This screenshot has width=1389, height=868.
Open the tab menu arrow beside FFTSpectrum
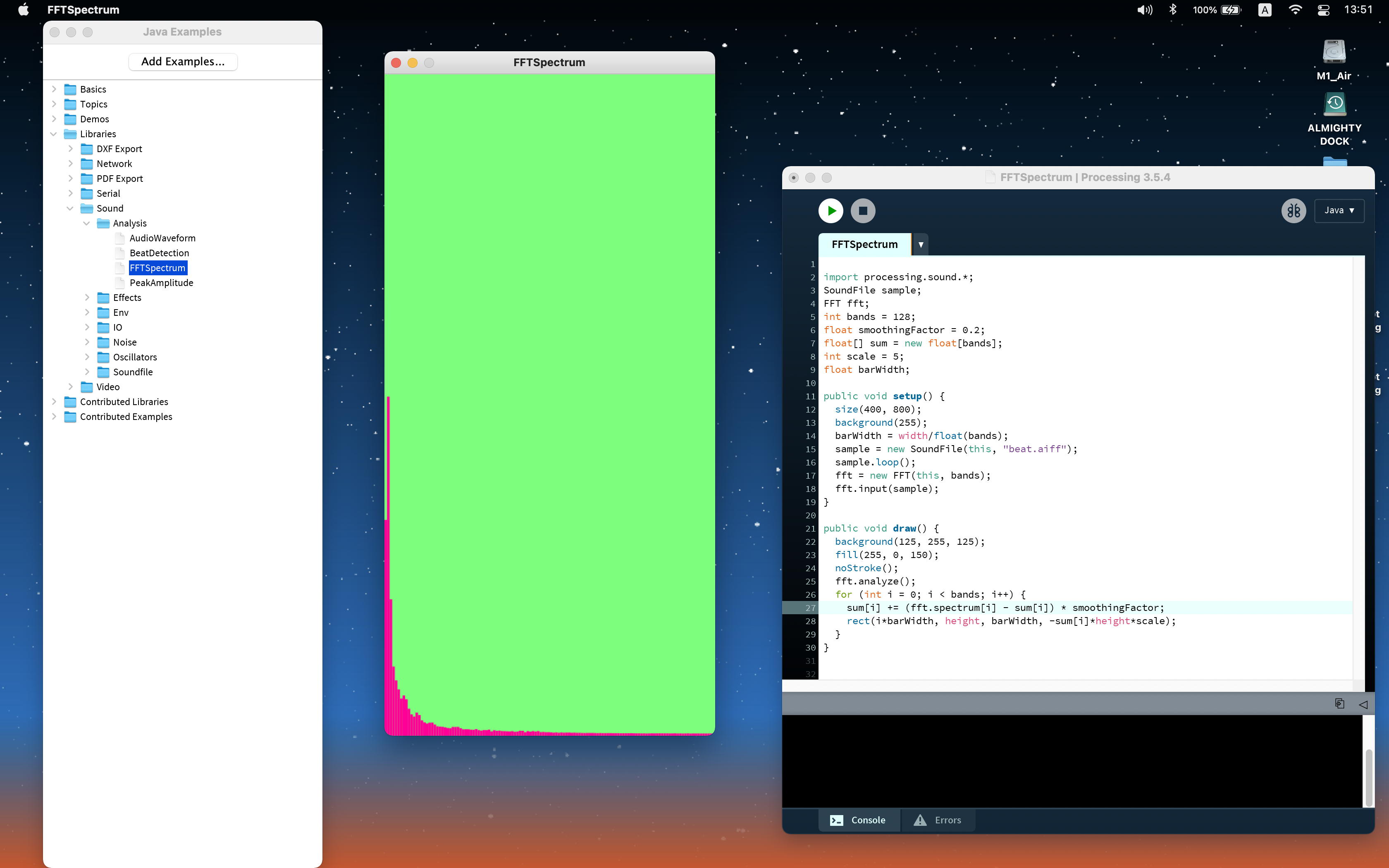(921, 245)
